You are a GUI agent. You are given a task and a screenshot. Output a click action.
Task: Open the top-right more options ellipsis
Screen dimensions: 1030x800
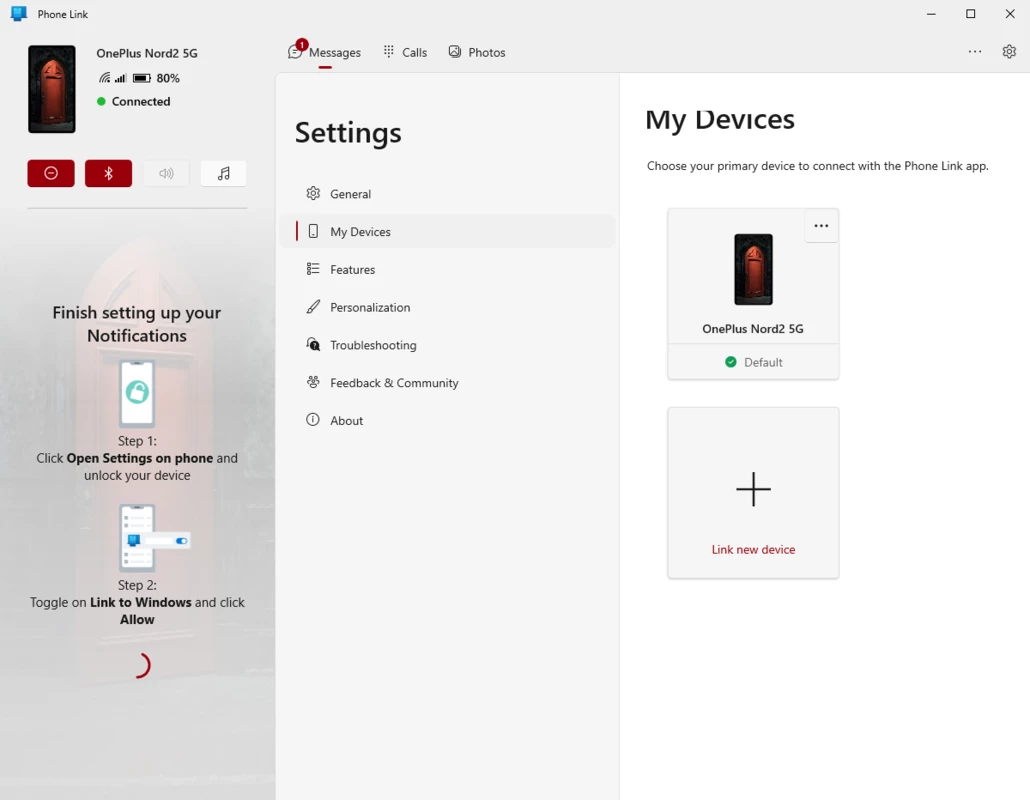(975, 52)
